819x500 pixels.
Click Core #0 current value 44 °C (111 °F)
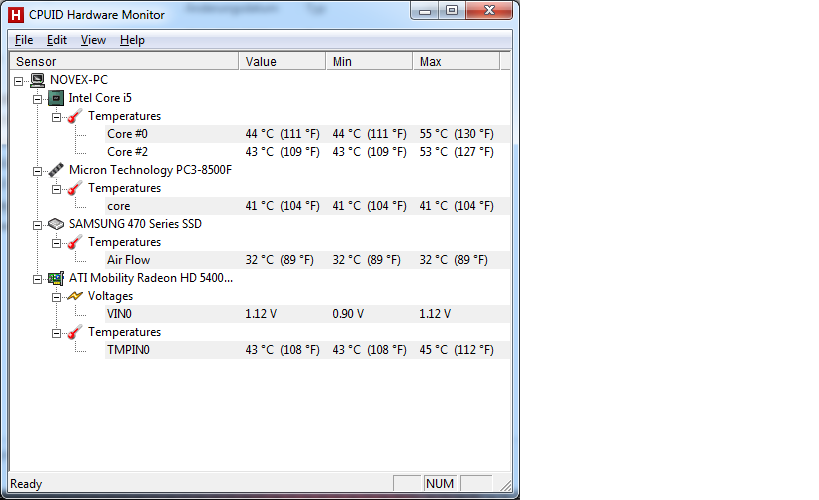(x=283, y=134)
